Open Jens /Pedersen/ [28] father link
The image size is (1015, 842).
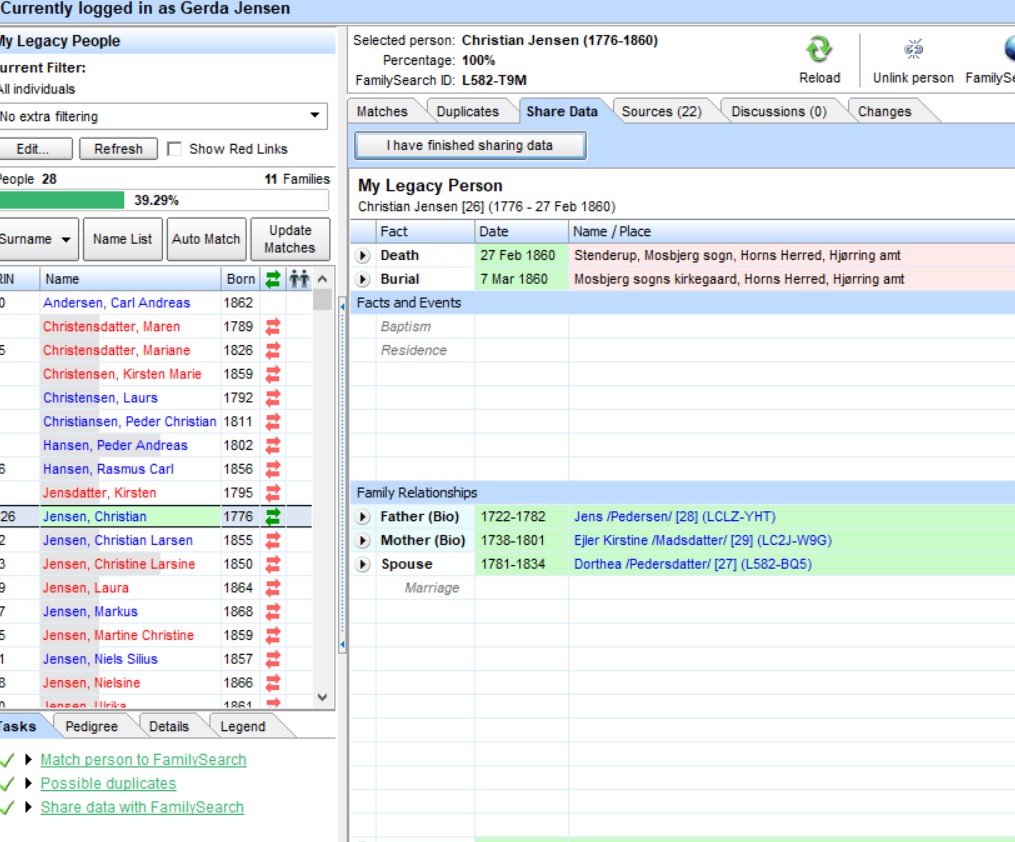tap(675, 516)
